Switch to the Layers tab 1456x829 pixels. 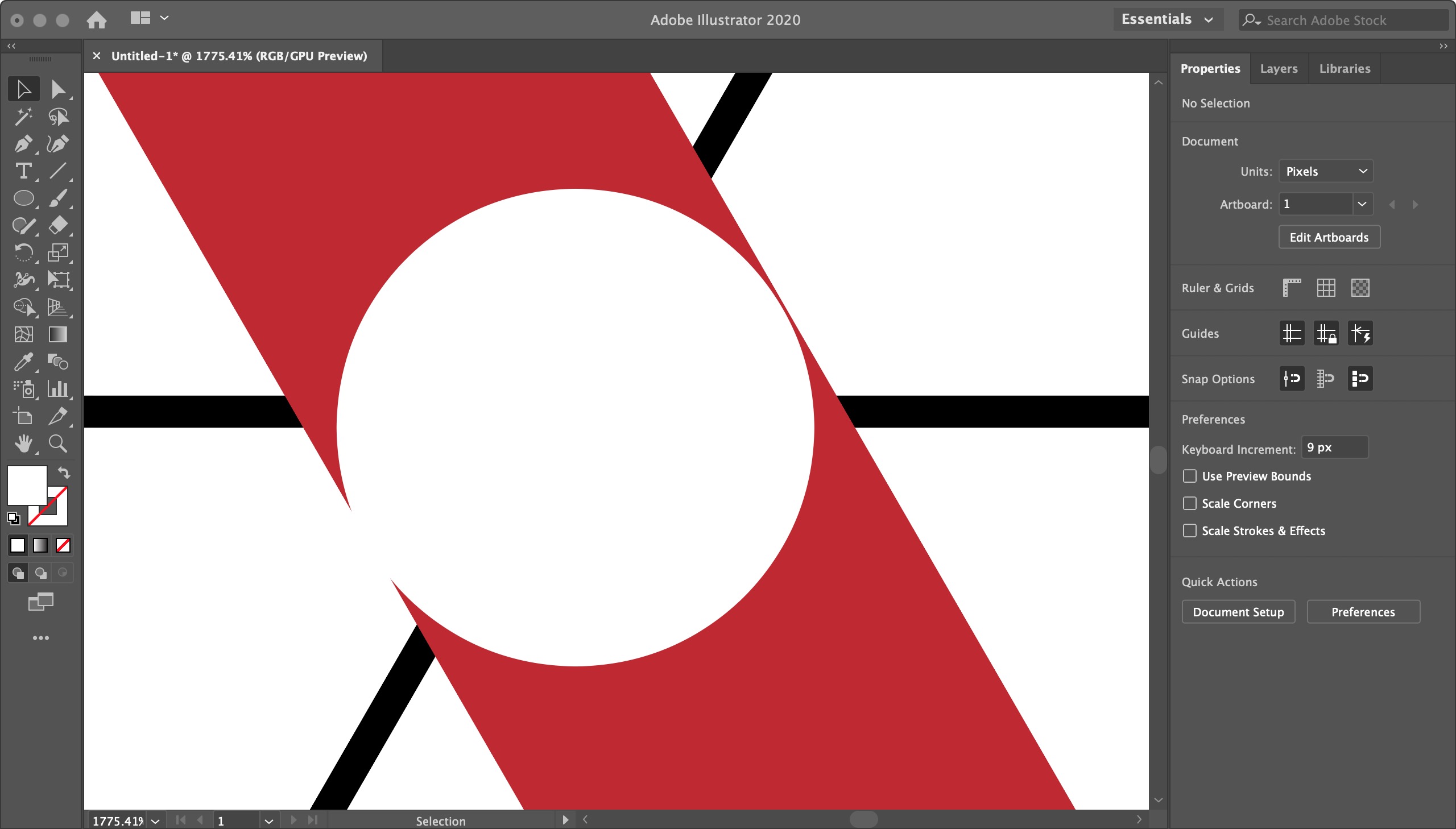coord(1279,68)
